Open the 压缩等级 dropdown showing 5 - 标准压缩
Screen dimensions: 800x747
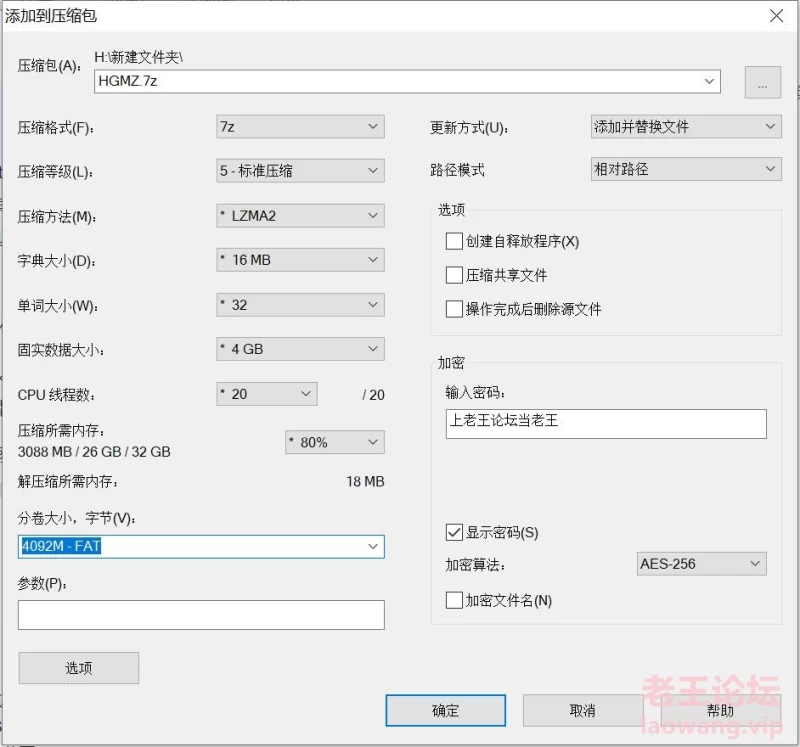click(x=300, y=171)
